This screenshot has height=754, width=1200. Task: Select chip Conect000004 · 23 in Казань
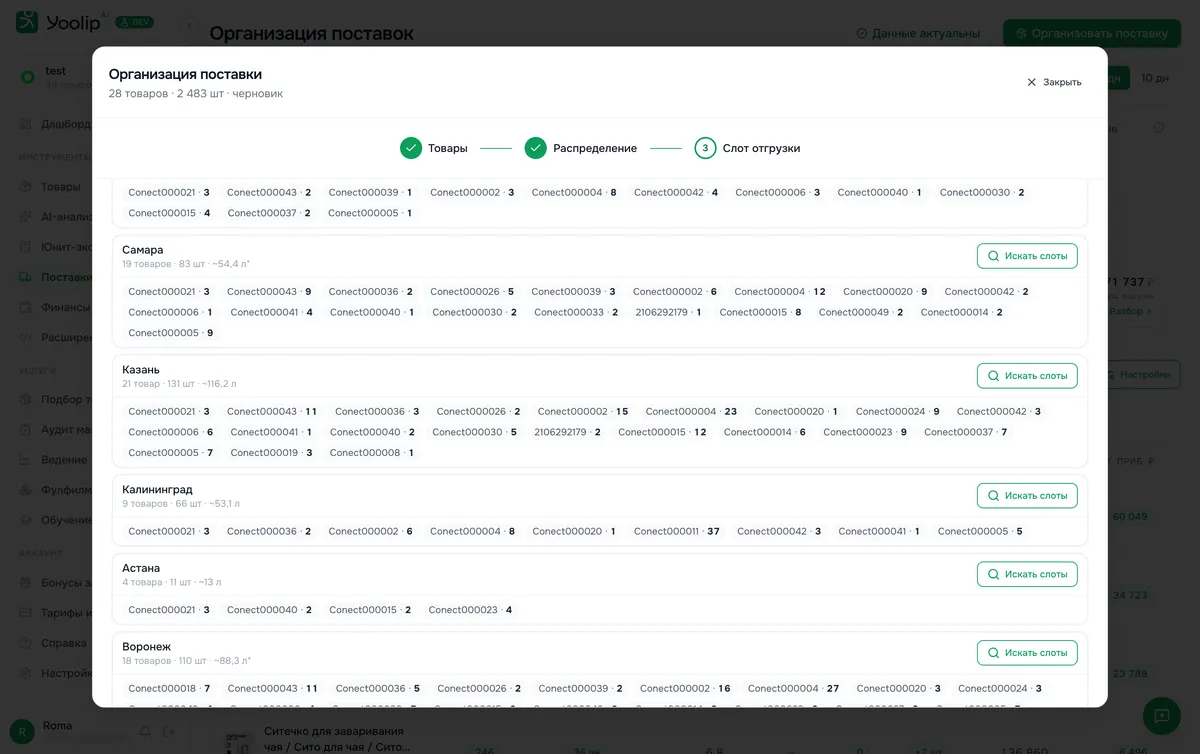(x=691, y=411)
